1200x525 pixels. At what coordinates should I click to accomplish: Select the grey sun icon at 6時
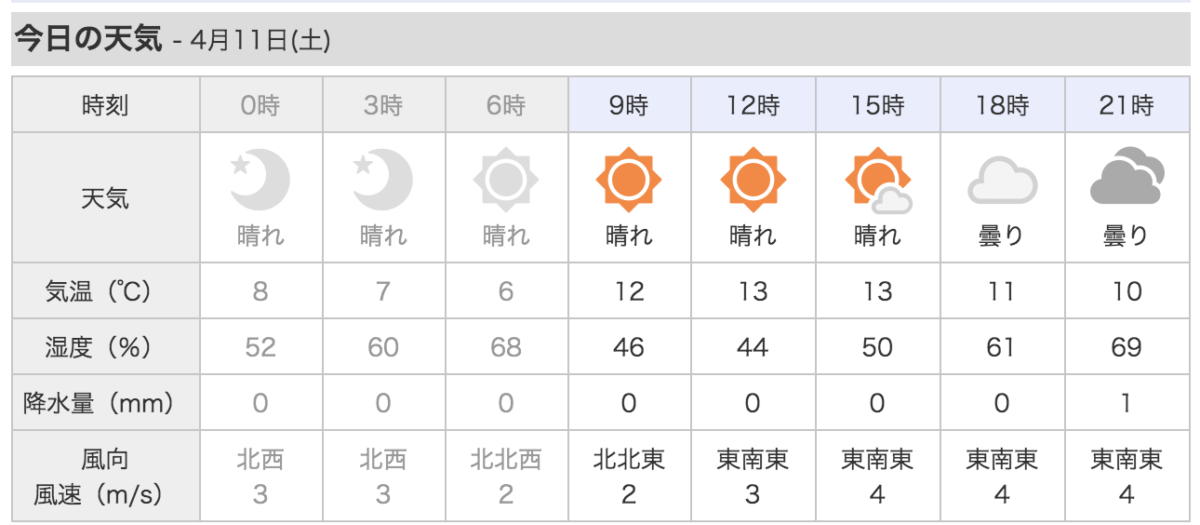[506, 182]
